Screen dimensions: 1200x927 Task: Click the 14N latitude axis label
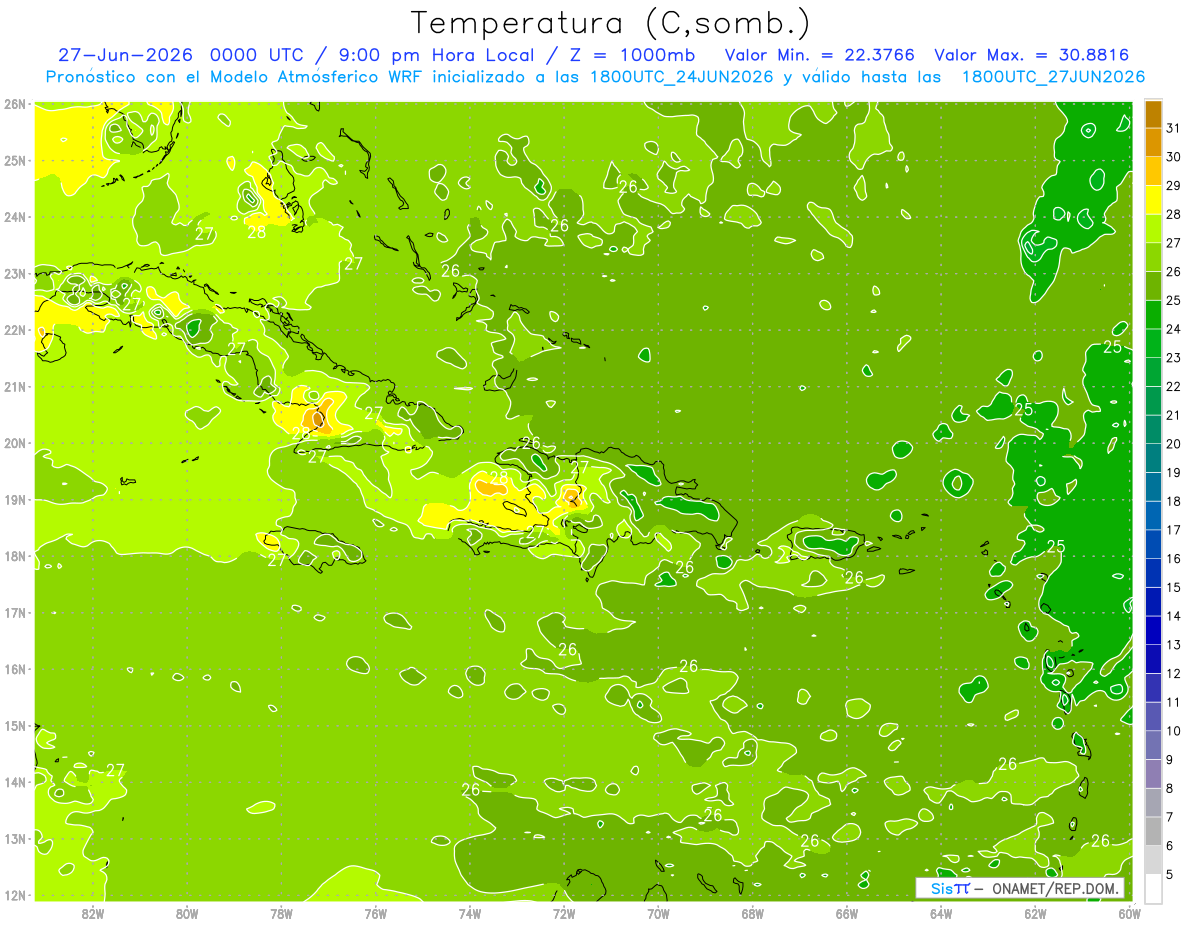pyautogui.click(x=14, y=782)
